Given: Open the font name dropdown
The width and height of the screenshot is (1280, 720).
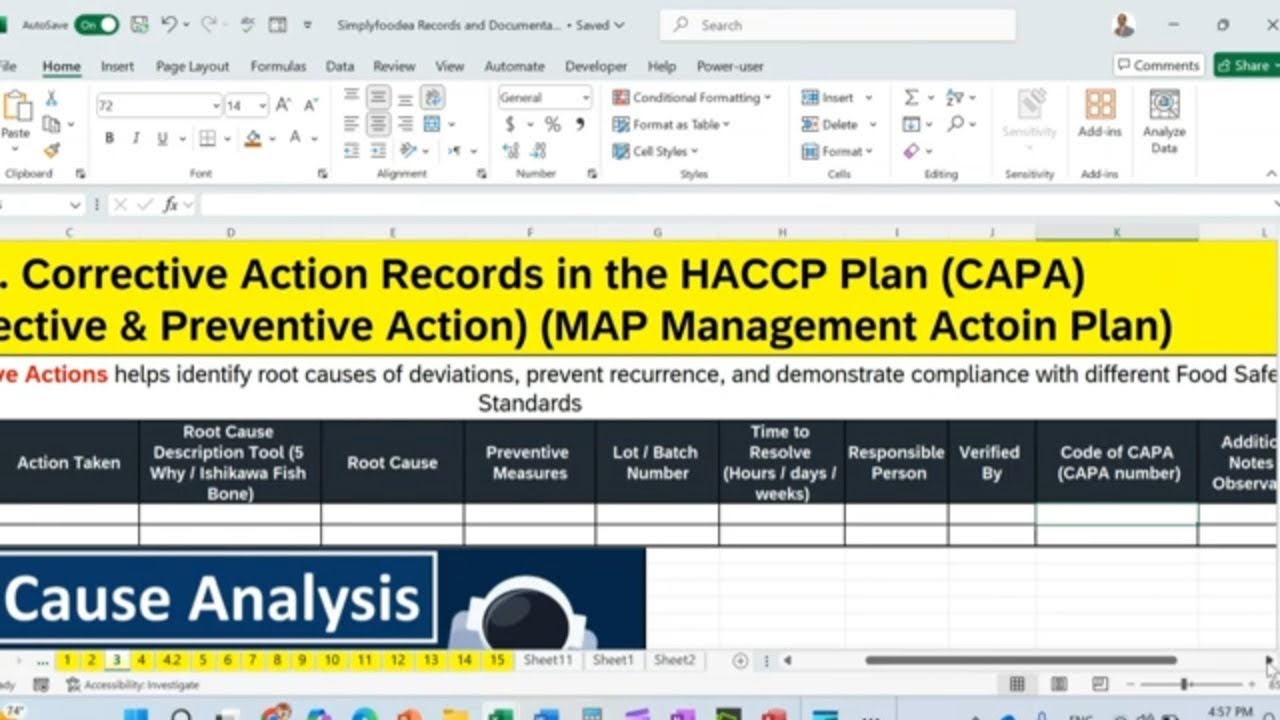Looking at the screenshot, I should click(x=216, y=105).
